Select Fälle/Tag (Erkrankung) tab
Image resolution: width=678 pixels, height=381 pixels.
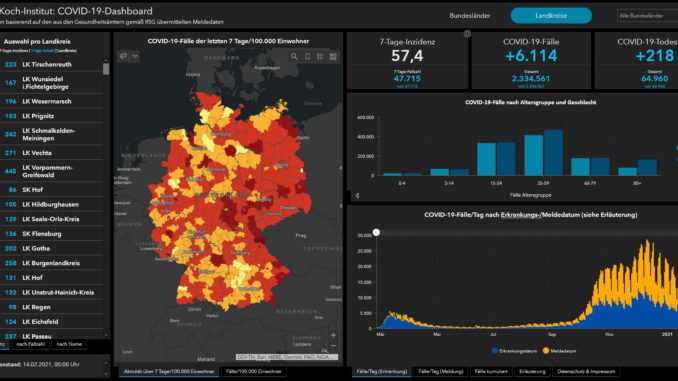pyautogui.click(x=382, y=371)
